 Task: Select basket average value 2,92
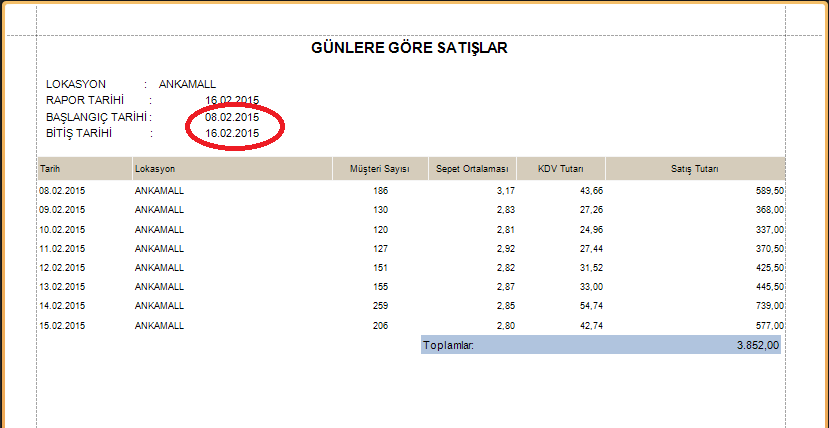click(x=505, y=248)
